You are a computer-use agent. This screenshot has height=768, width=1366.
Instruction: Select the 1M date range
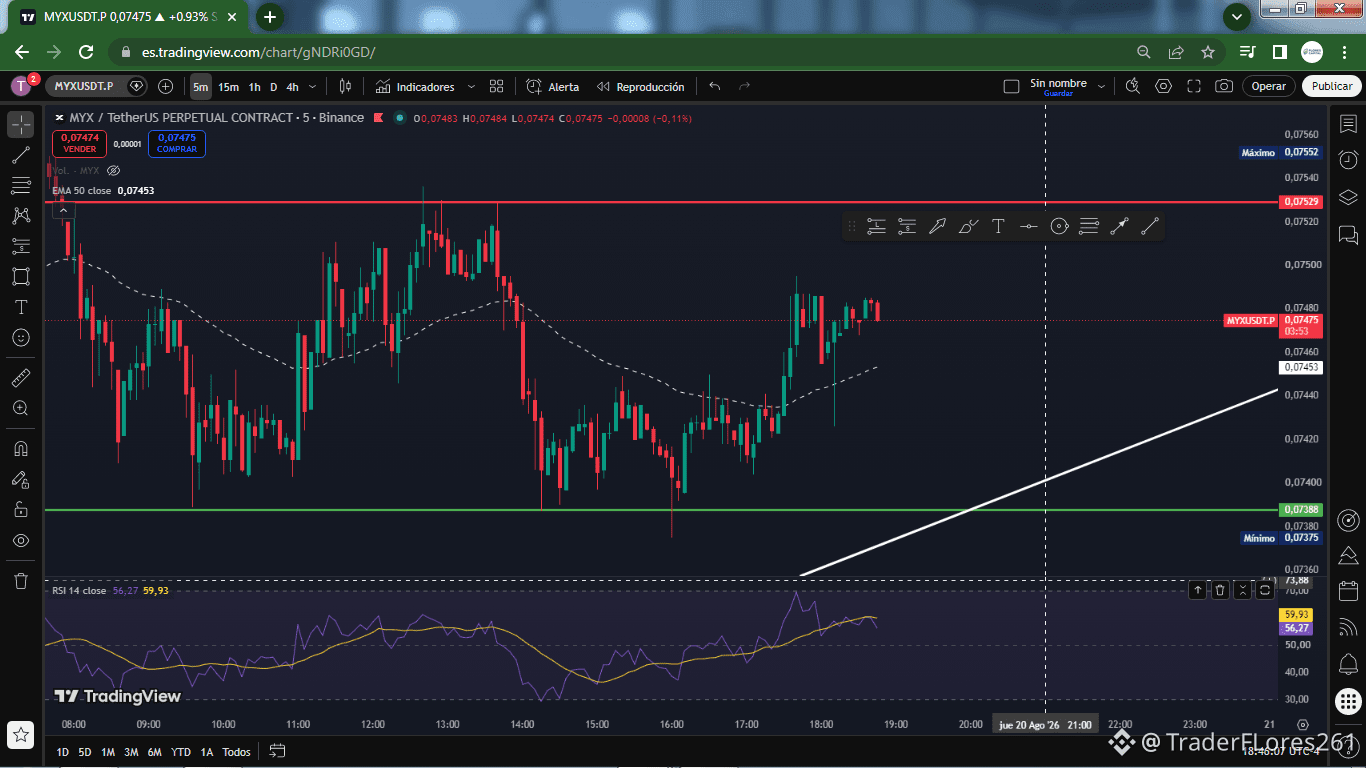[x=108, y=752]
